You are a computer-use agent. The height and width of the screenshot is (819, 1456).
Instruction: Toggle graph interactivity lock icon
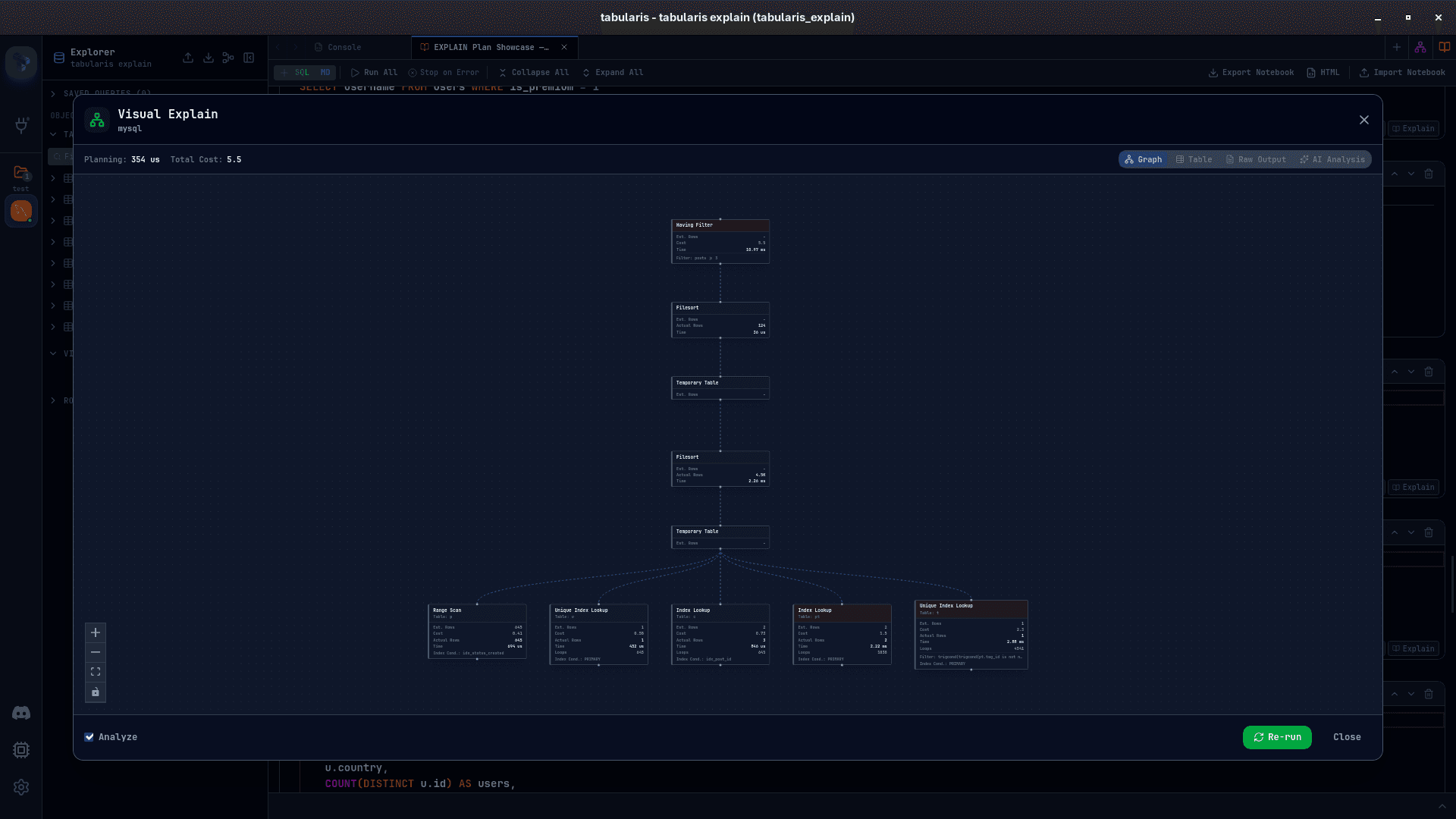click(96, 692)
